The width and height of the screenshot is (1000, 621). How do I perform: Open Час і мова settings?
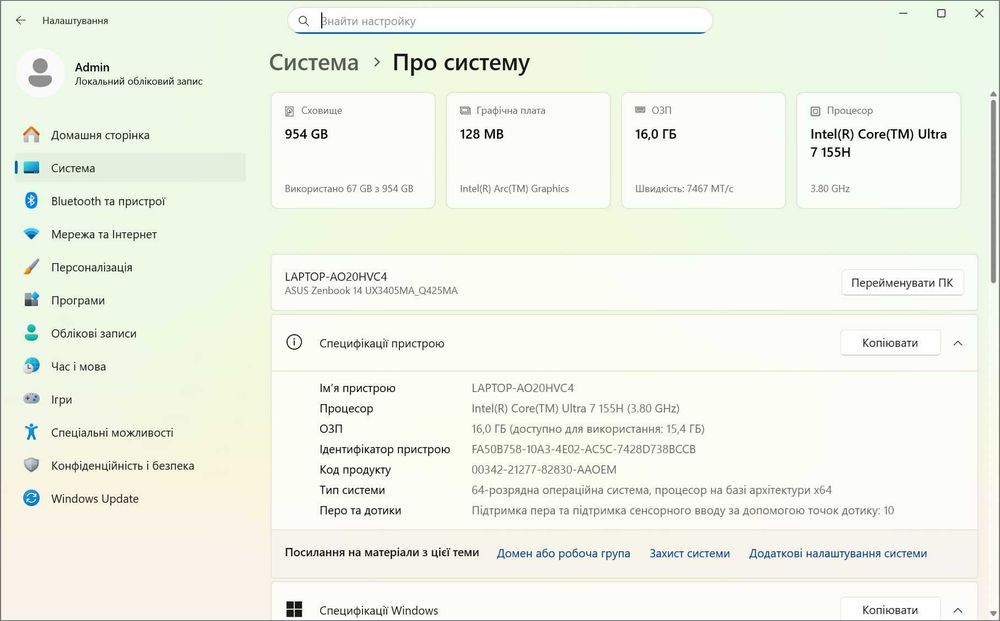tap(78, 366)
